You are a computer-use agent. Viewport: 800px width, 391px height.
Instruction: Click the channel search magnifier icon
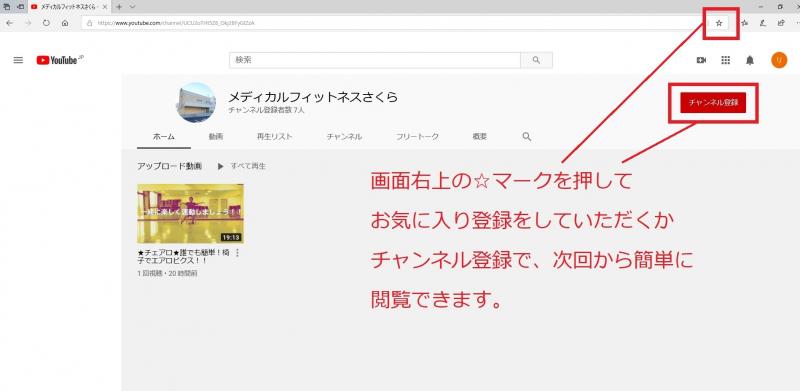point(527,137)
